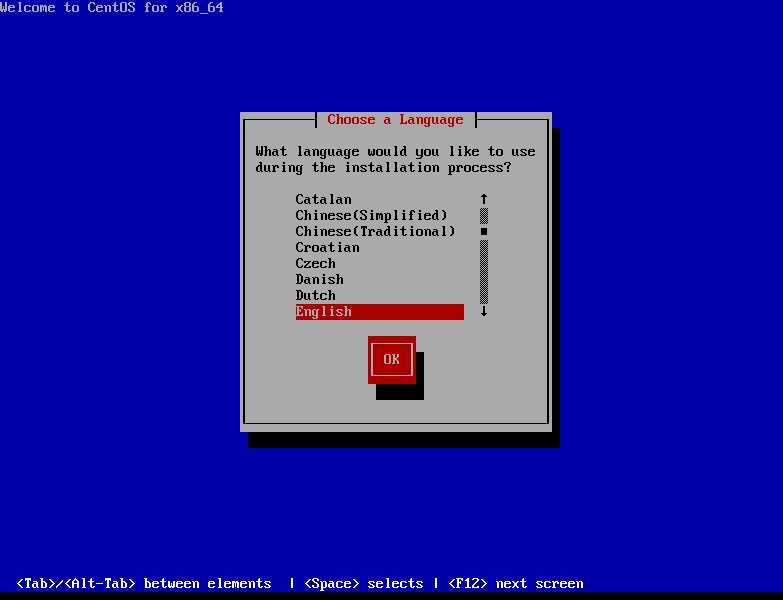Select Danish in the list

pyautogui.click(x=380, y=279)
